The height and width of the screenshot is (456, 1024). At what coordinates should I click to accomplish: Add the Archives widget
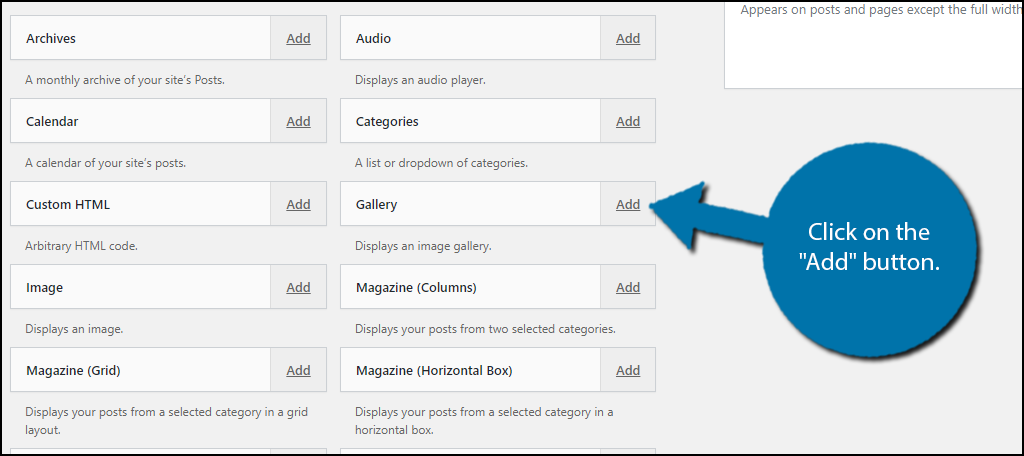(298, 39)
